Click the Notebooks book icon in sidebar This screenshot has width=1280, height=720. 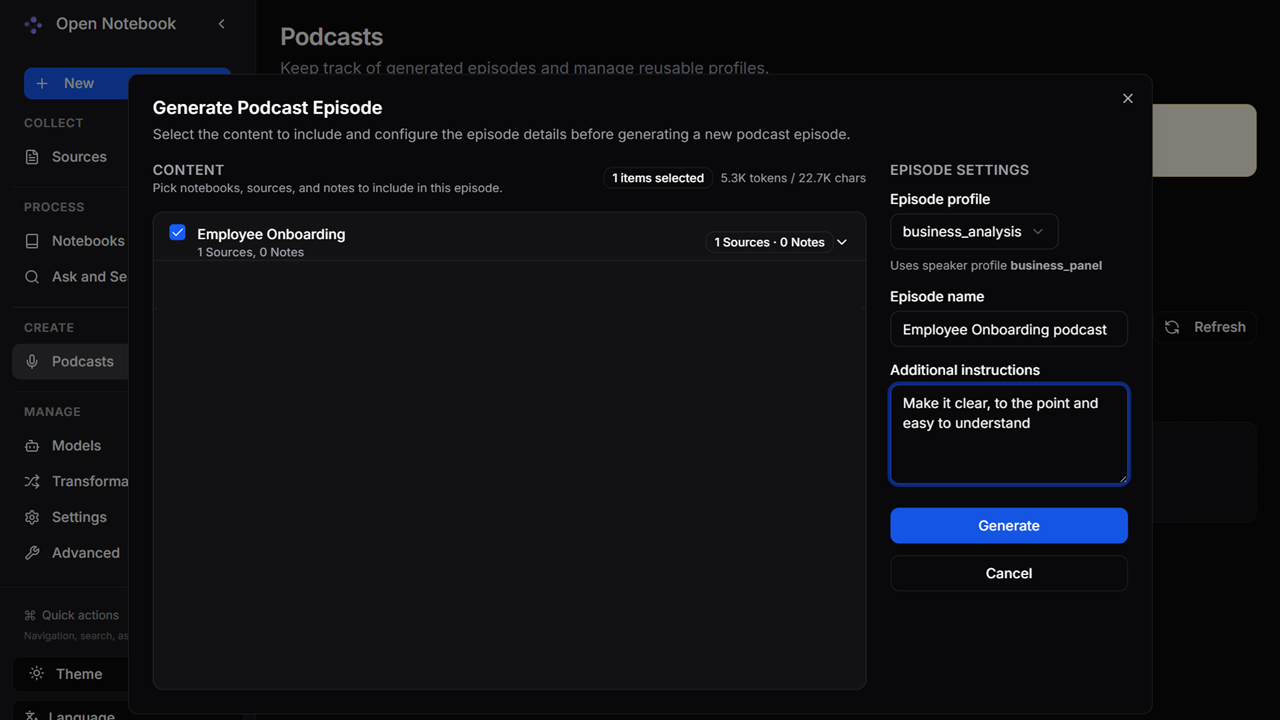pos(32,241)
